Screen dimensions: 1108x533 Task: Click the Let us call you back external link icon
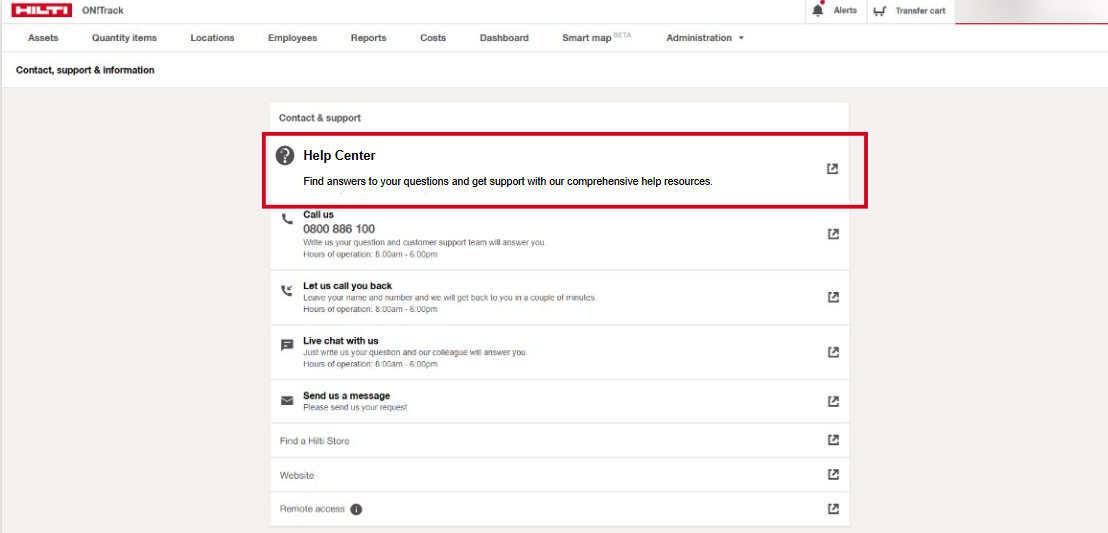832,297
